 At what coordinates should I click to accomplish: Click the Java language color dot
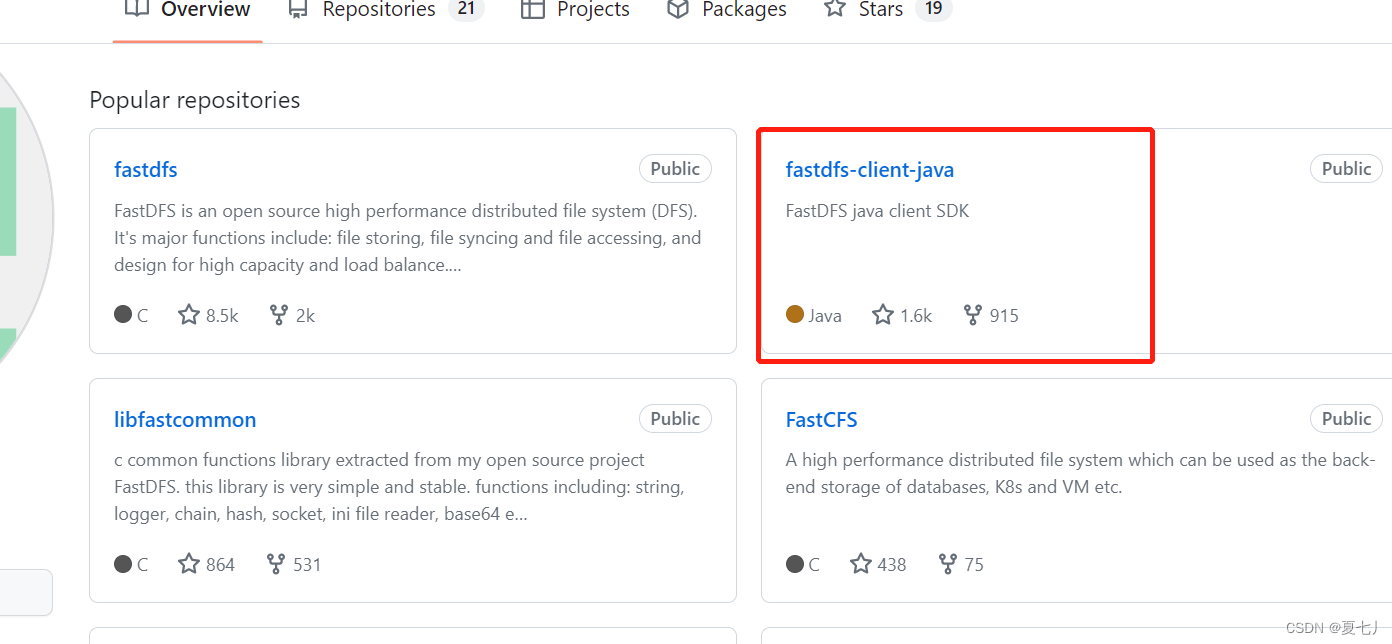click(x=795, y=315)
